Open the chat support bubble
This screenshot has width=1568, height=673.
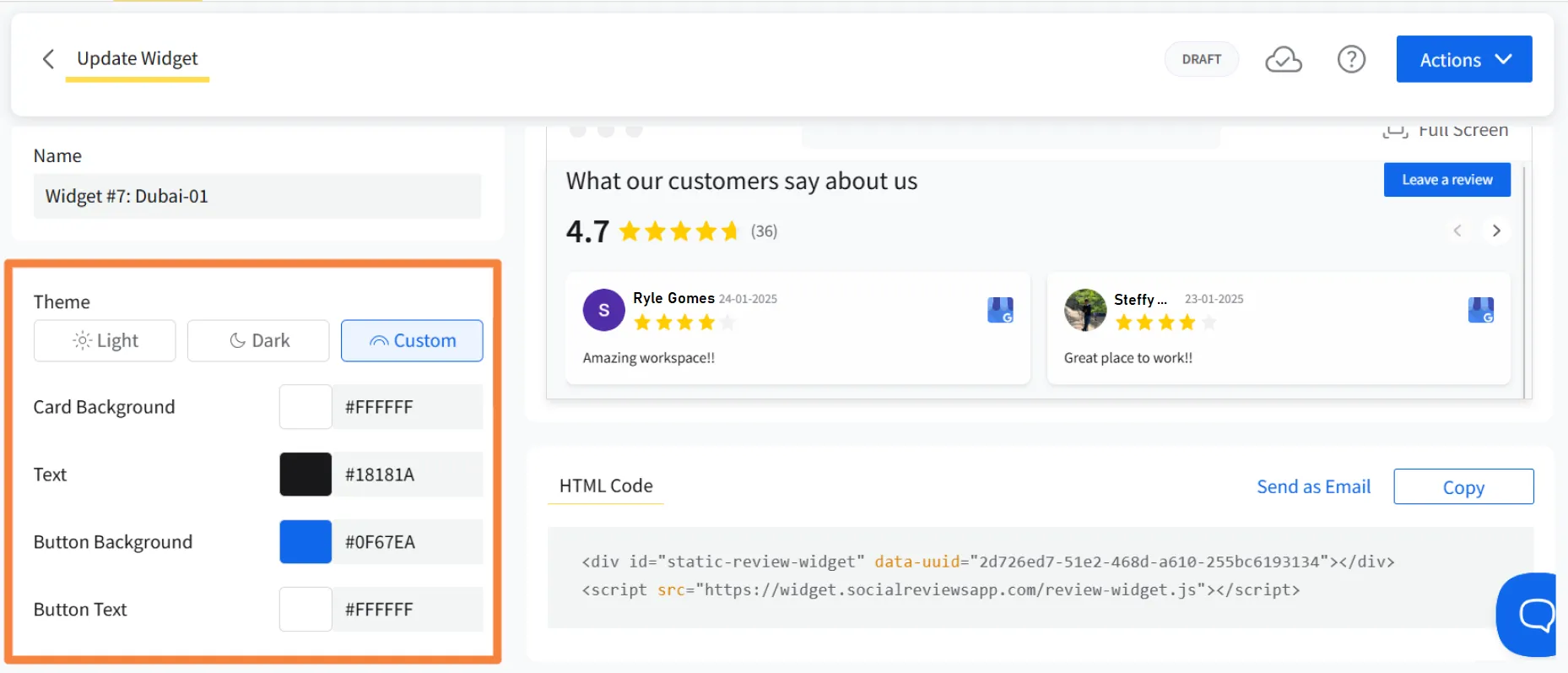[x=1532, y=614]
